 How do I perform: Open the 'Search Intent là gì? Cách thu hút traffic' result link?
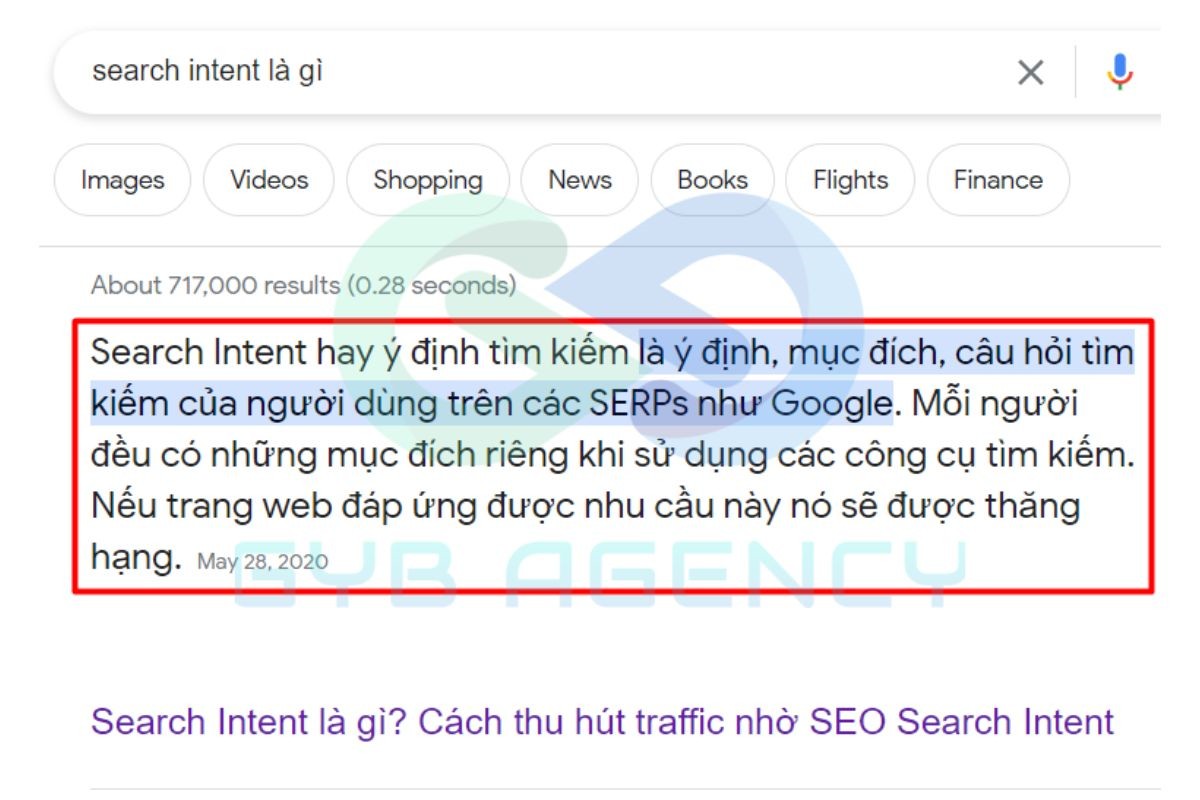pyautogui.click(x=602, y=722)
